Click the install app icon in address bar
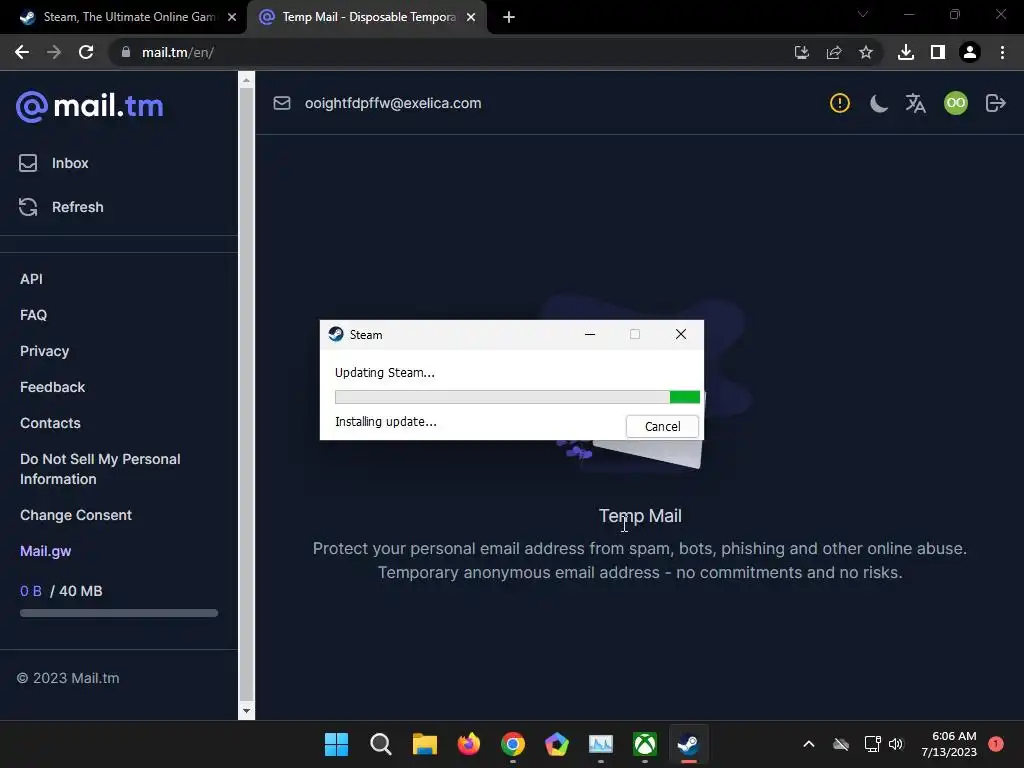 pyautogui.click(x=801, y=52)
